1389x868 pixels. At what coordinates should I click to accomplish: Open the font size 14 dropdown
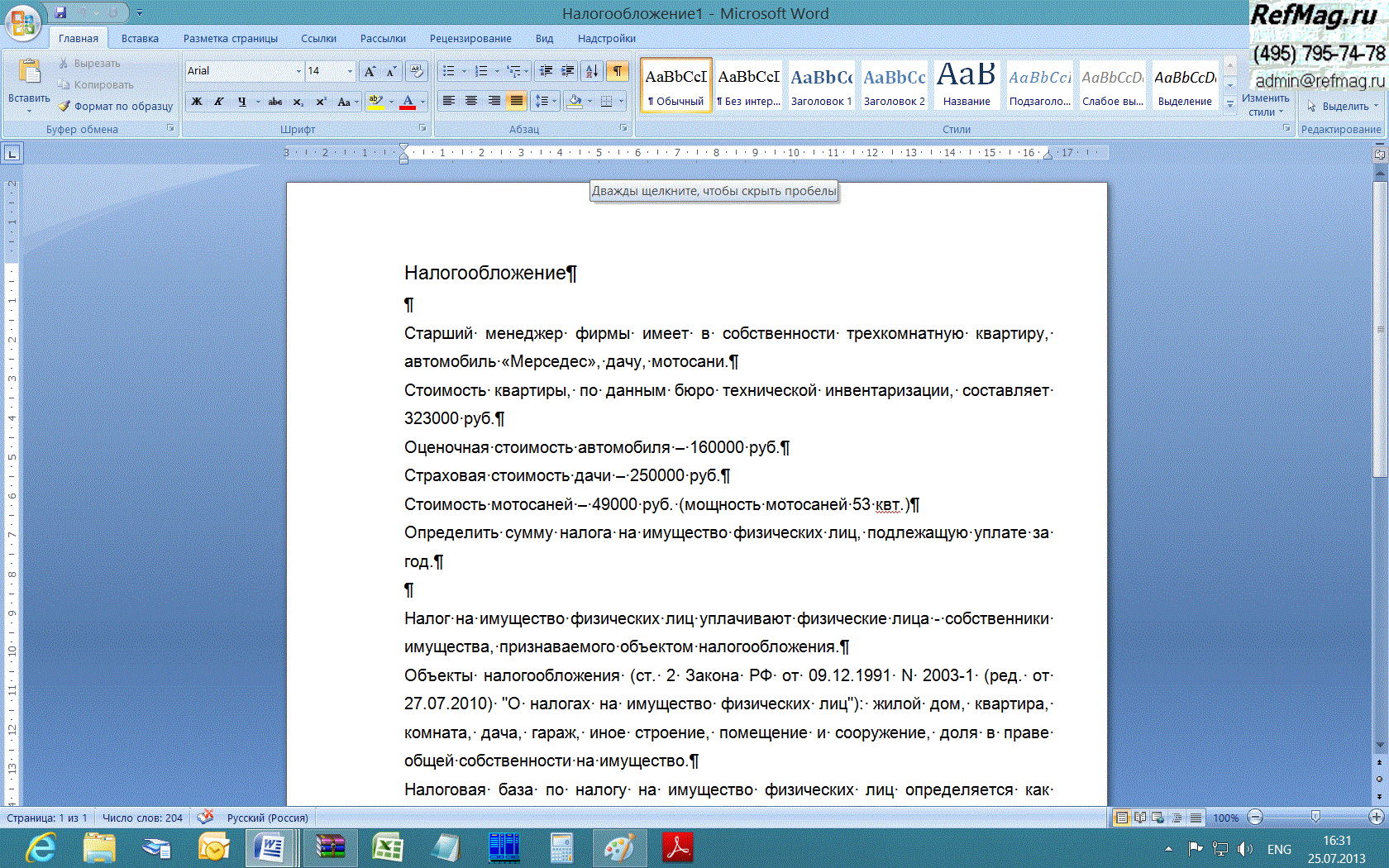(350, 71)
